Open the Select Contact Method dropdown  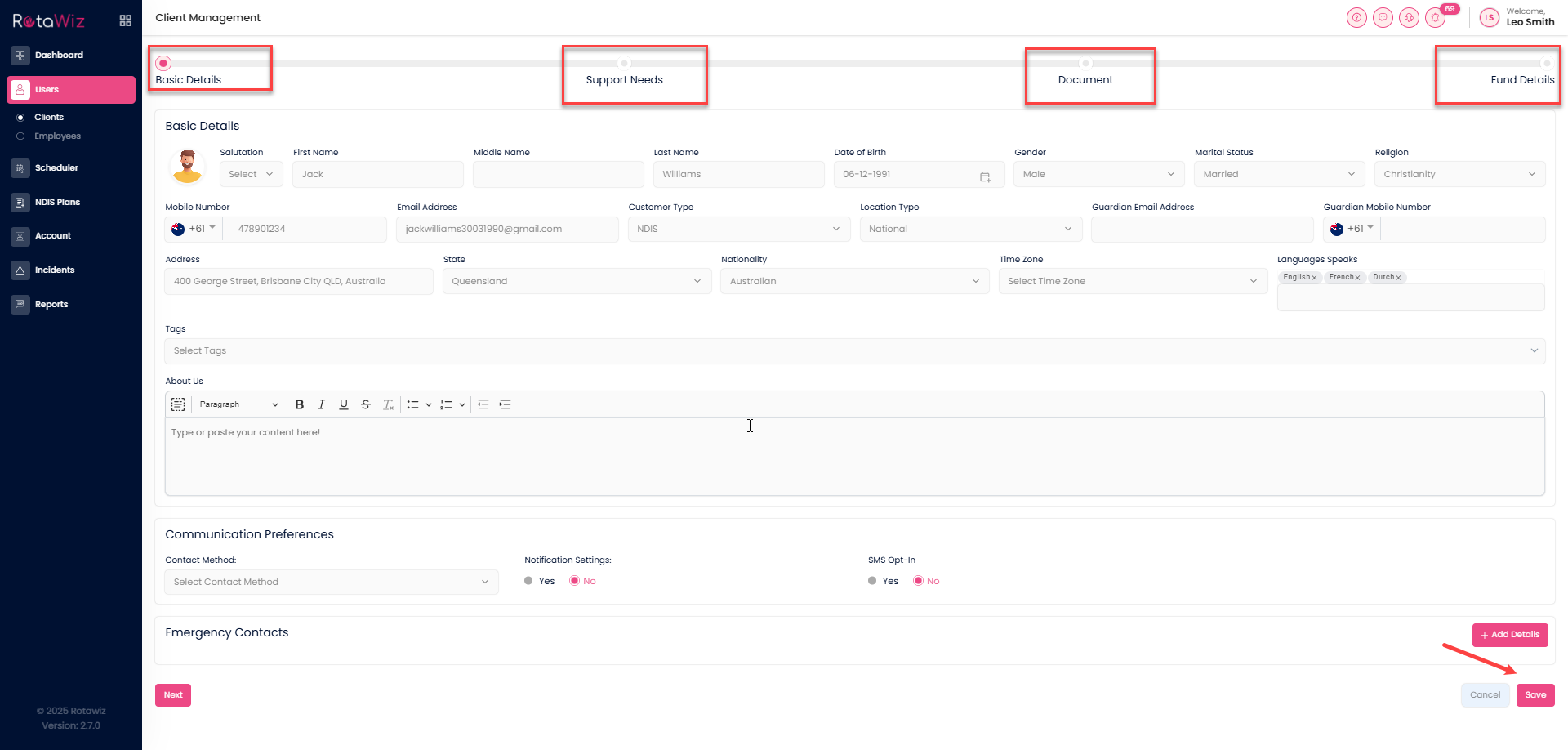pyautogui.click(x=331, y=582)
